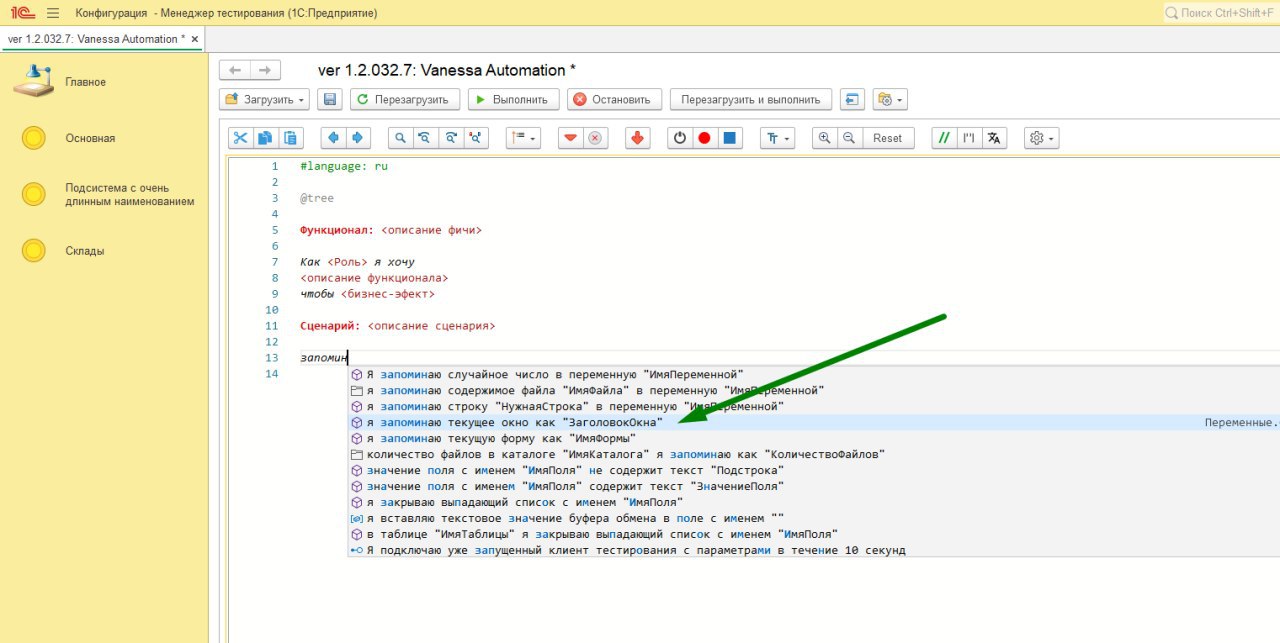Image resolution: width=1280 pixels, height=643 pixels.
Task: Select suggestion 'я вставляю текстовое значение буфера обмена'
Action: (x=814, y=518)
